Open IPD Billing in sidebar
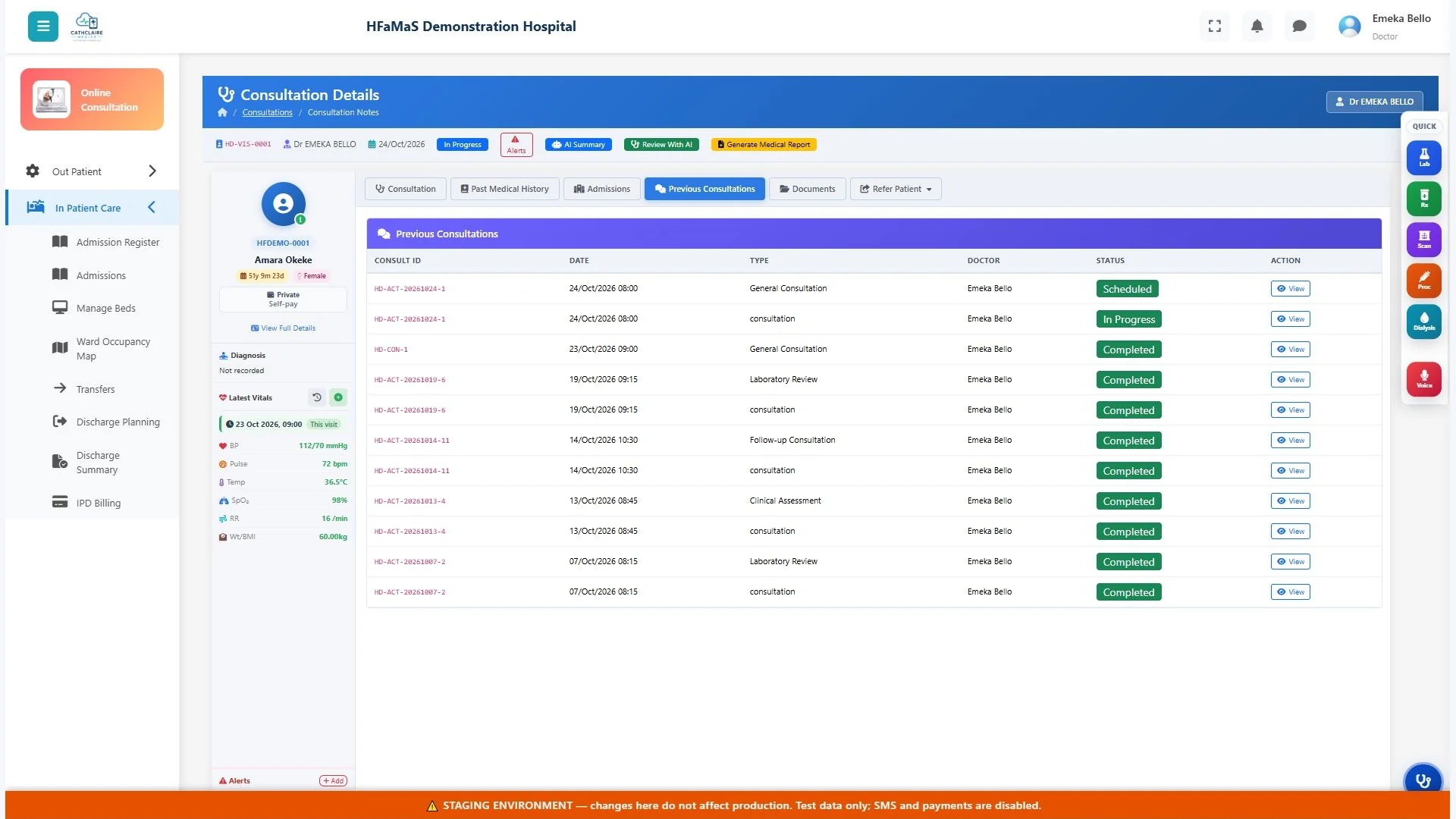Screen dimensions: 1456x819 coord(86,503)
